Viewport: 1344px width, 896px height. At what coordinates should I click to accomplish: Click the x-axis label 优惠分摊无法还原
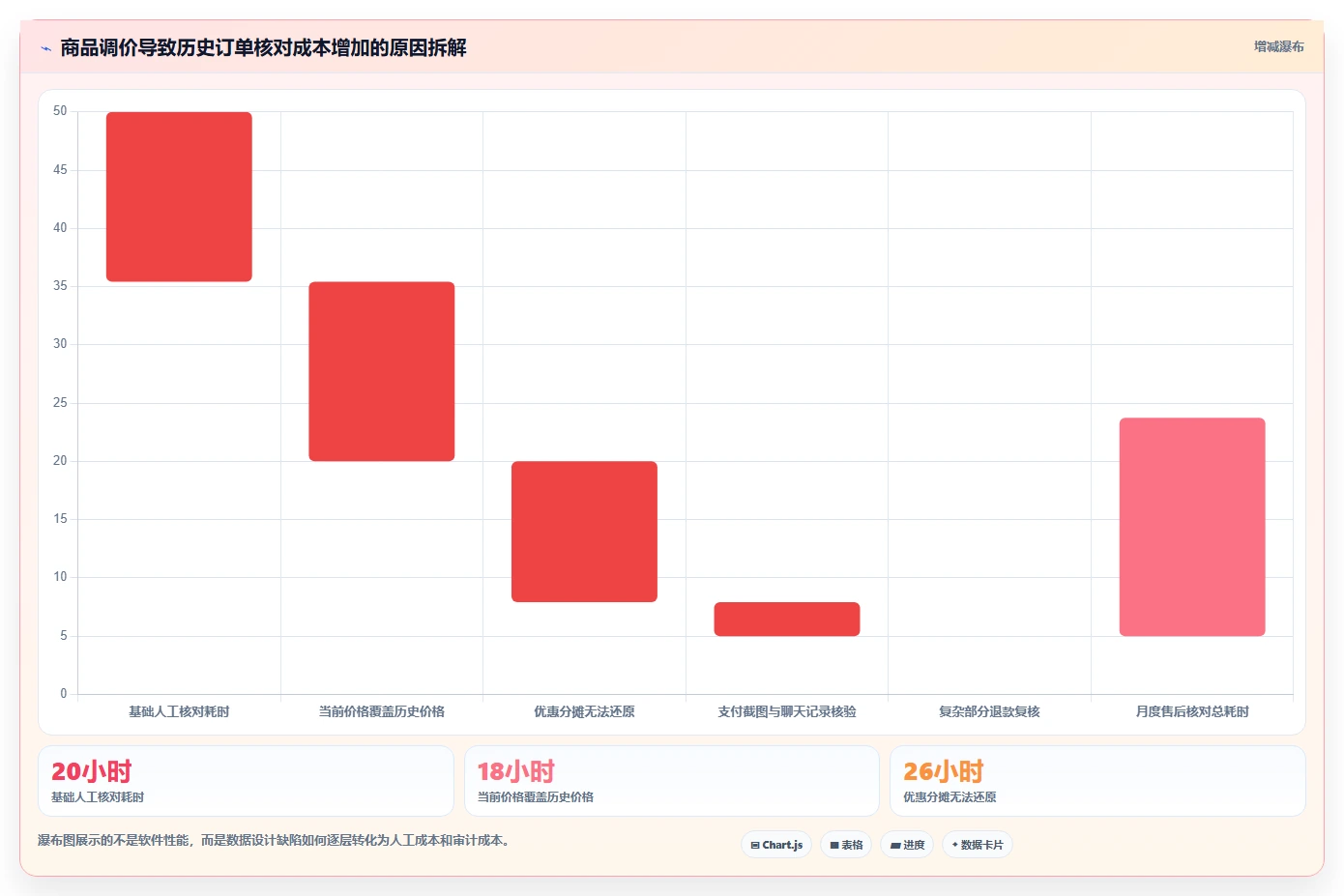[584, 711]
